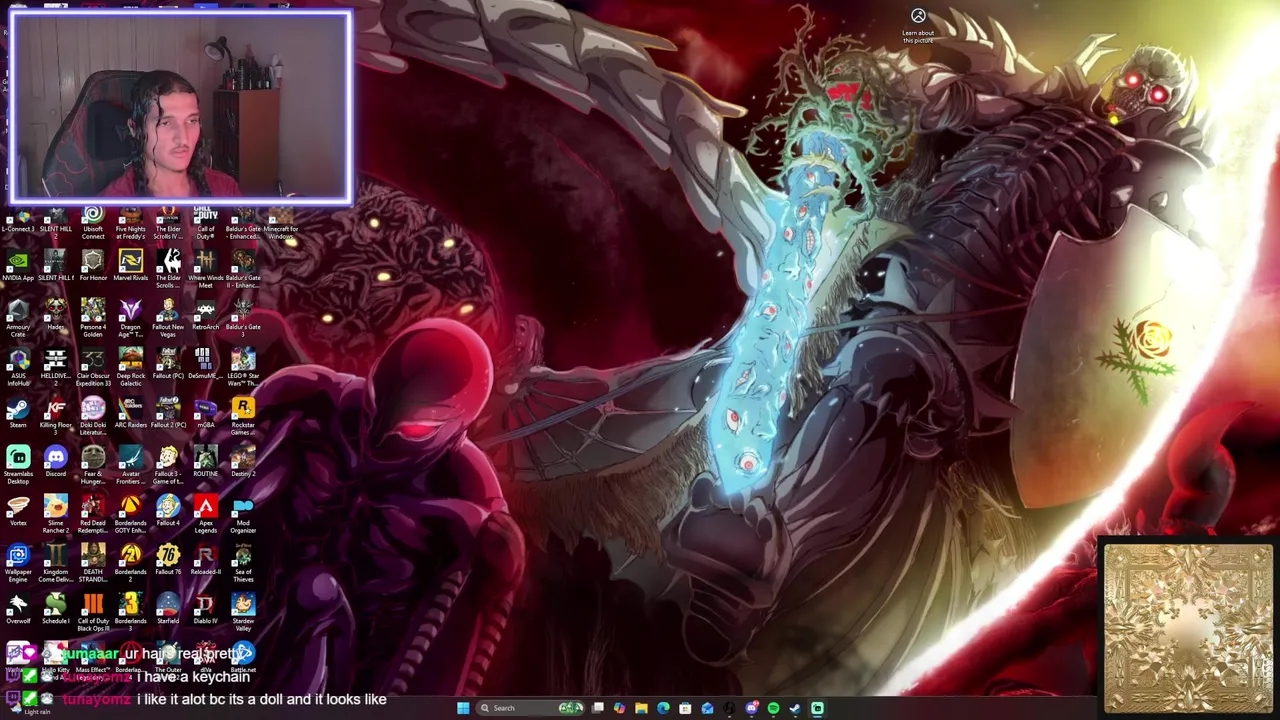The image size is (1280, 720).
Task: Launch Discord from the desktop
Action: [x=55, y=462]
